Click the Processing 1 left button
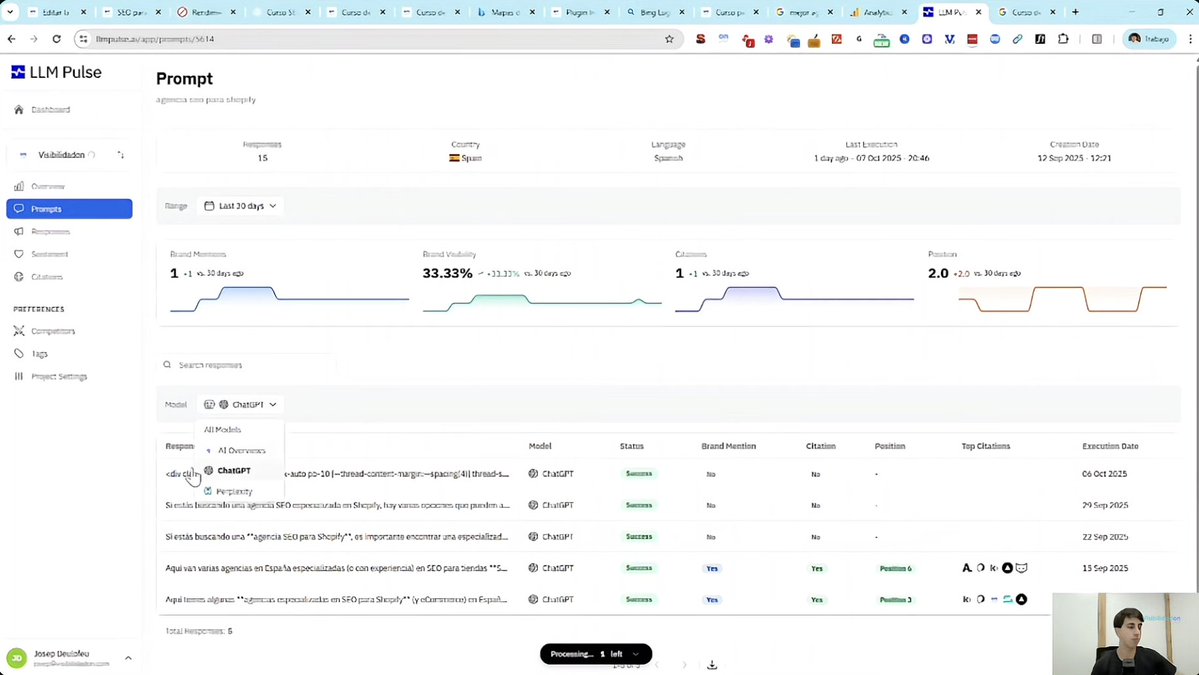This screenshot has height=675, width=1199. (x=596, y=654)
